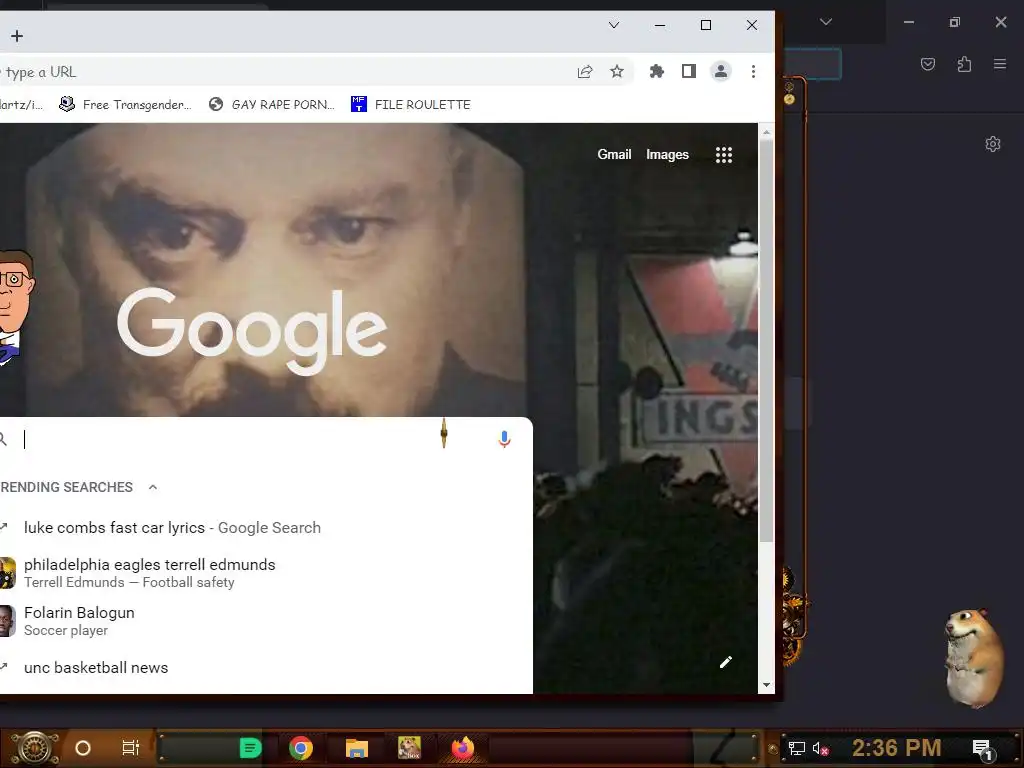Click Firefox address field
The height and width of the screenshot is (768, 1024).
click(812, 64)
